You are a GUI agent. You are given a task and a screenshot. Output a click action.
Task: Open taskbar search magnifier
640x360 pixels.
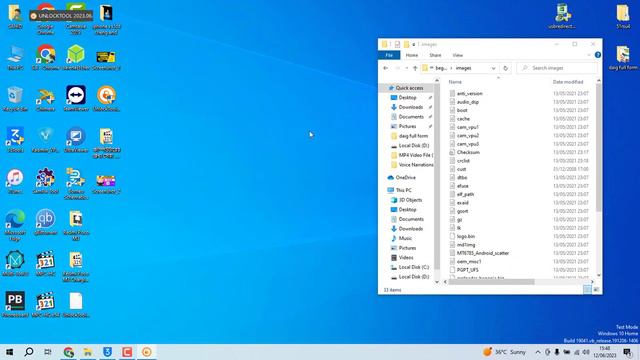[29, 352]
